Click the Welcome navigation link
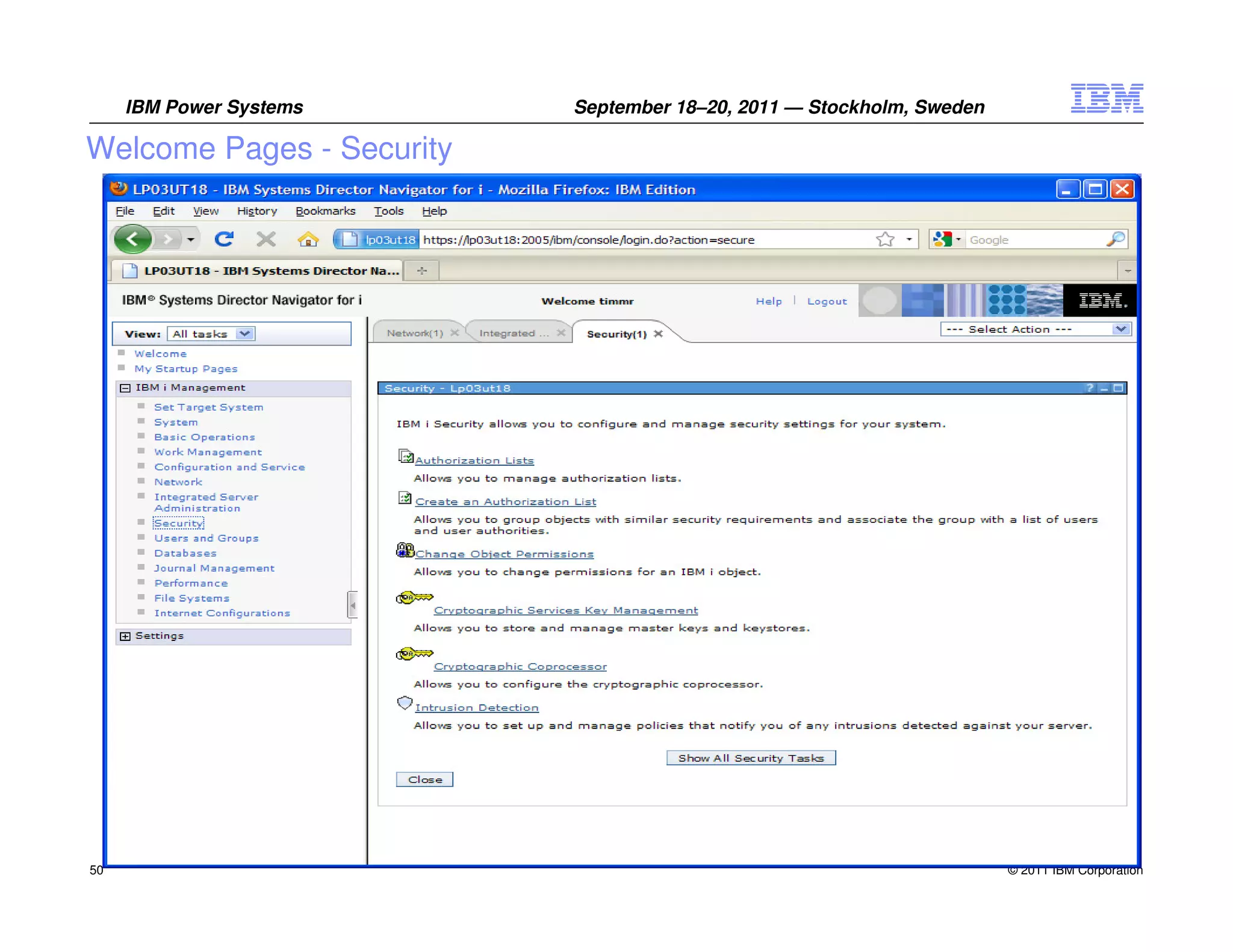1233x952 pixels. [160, 354]
